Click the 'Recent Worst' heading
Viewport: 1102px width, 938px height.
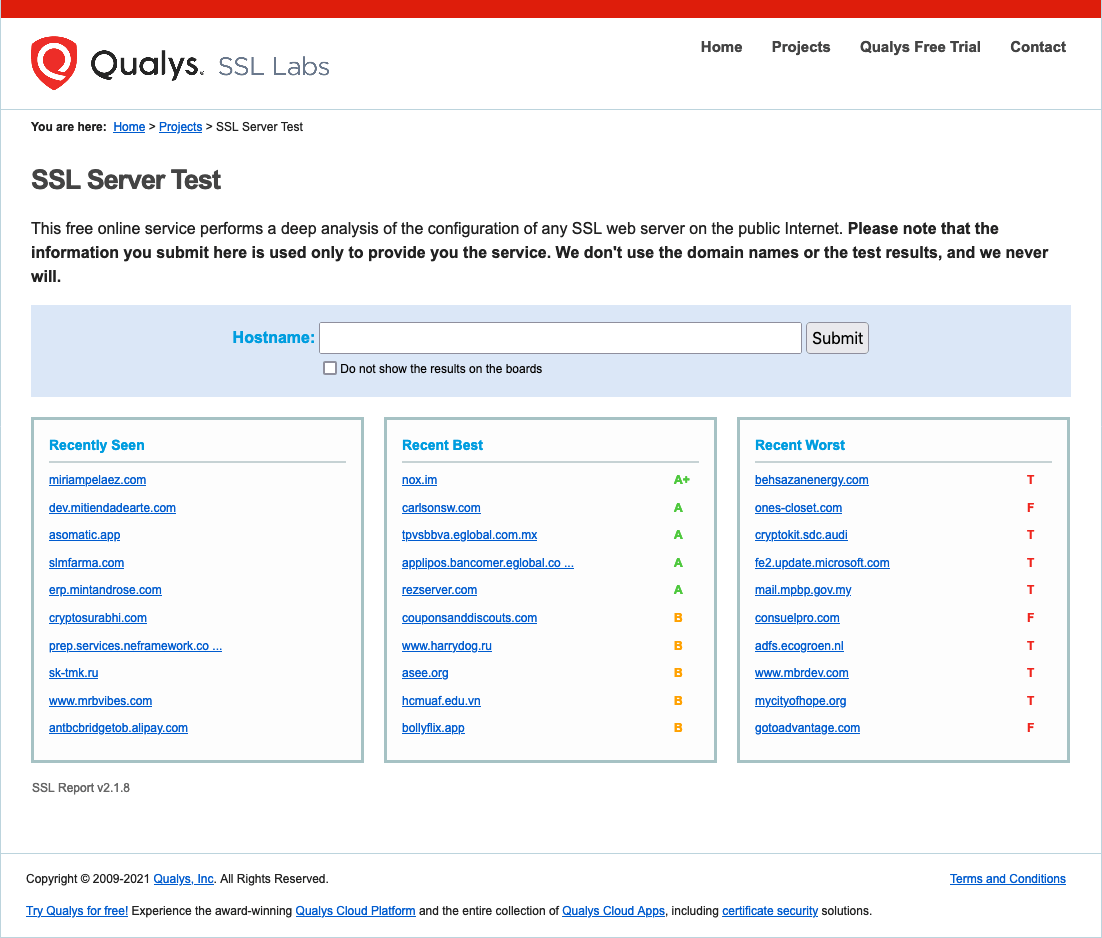[800, 445]
